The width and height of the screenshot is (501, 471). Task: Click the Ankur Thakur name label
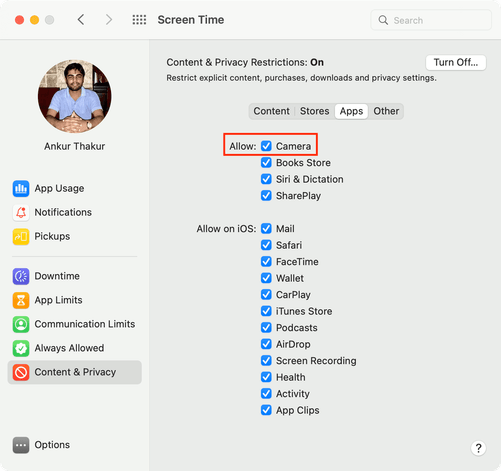tap(75, 146)
